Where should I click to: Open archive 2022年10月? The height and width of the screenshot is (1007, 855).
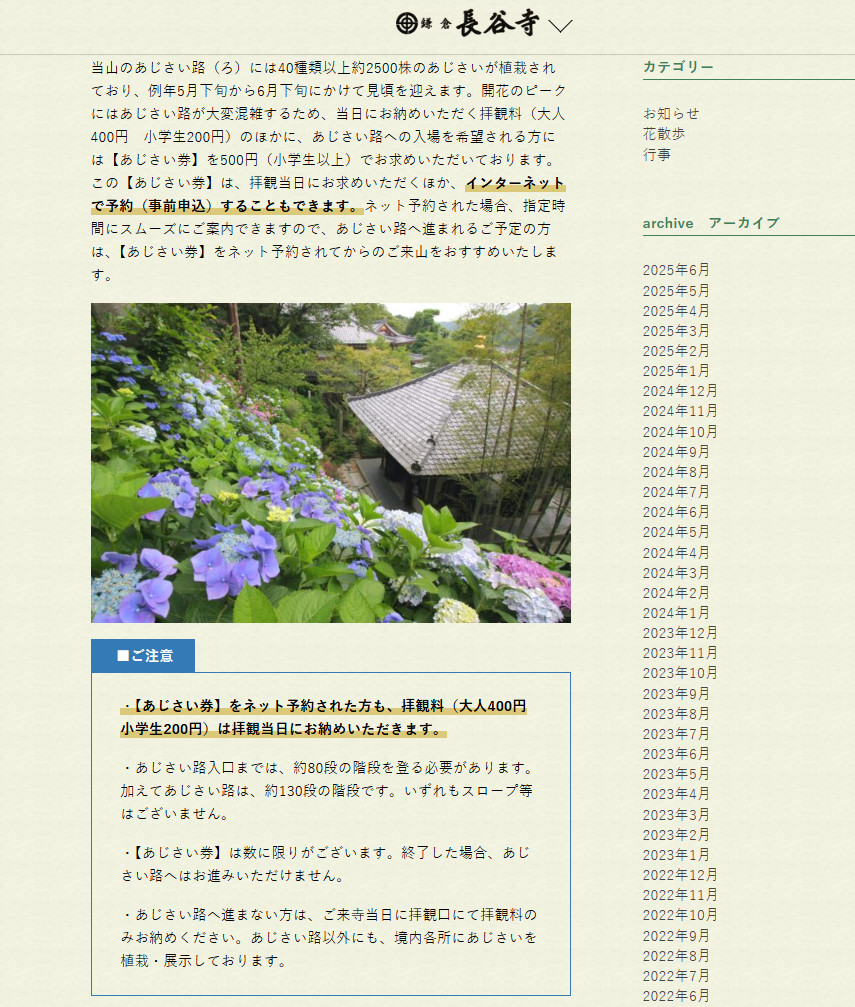(x=680, y=915)
